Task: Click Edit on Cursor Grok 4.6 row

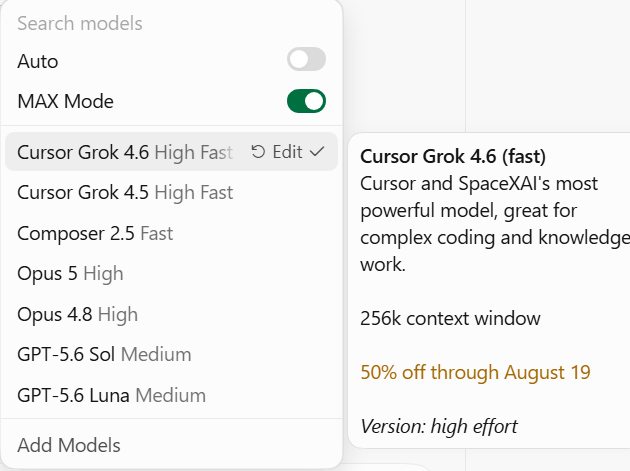Action: point(287,152)
